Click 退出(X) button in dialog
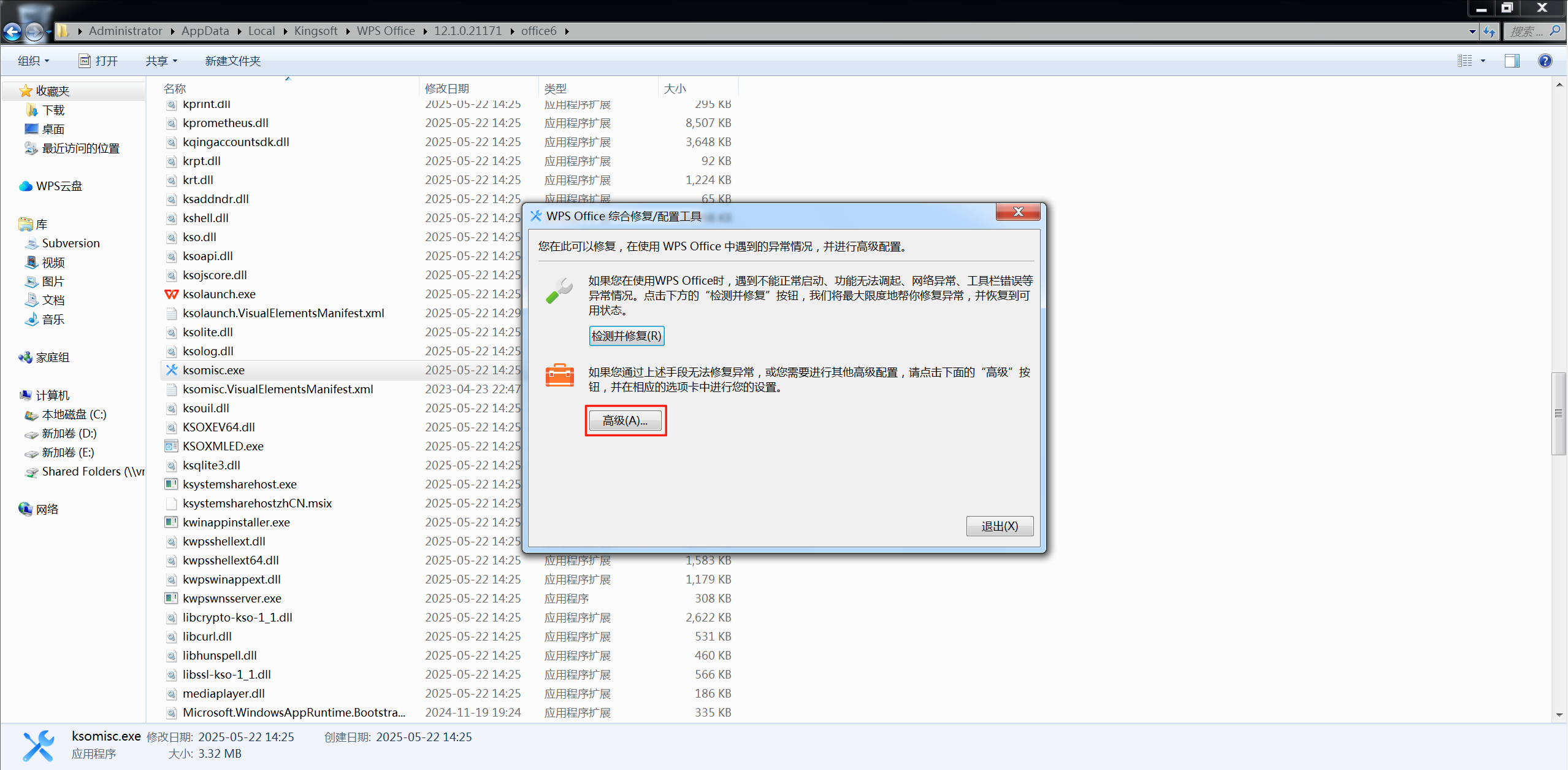Image resolution: width=1568 pixels, height=770 pixels. pyautogui.click(x=999, y=526)
